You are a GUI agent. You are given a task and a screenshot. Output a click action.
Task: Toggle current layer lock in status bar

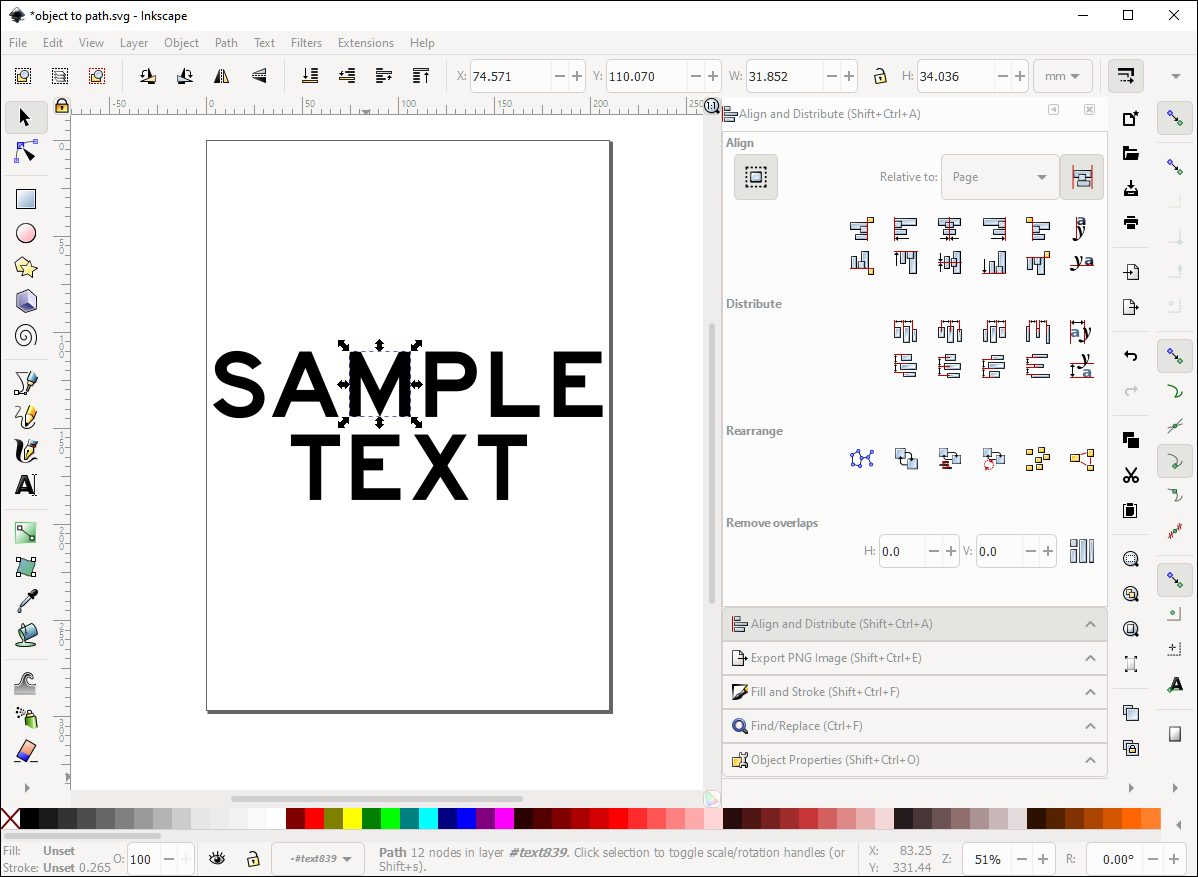tap(253, 859)
